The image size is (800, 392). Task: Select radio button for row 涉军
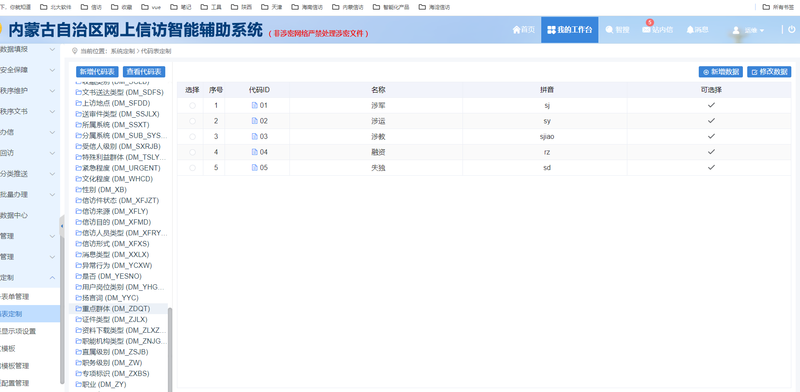coord(192,106)
